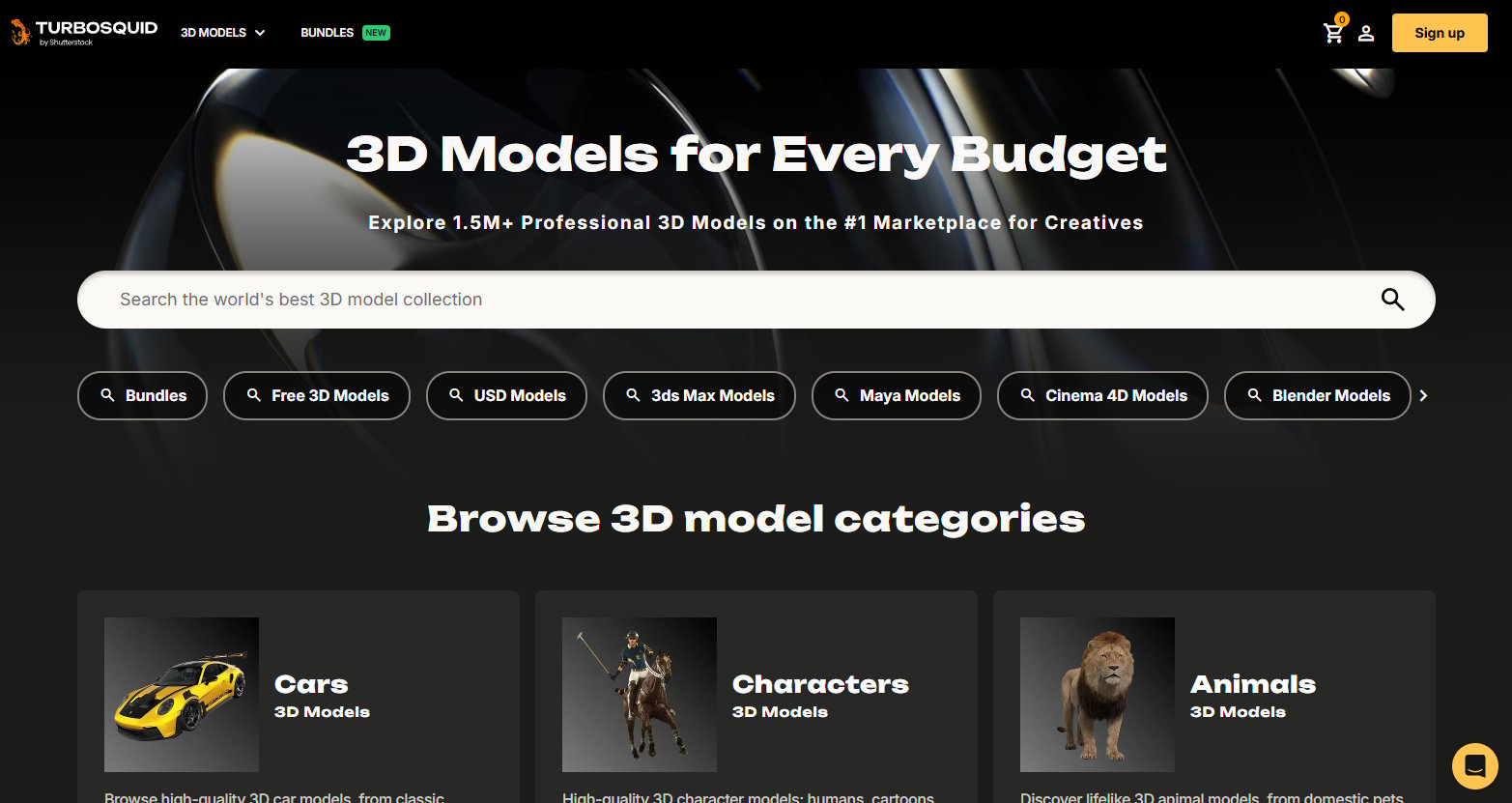Viewport: 1512px width, 803px height.
Task: Open the Animals 3D Models category
Action: pos(1253,696)
